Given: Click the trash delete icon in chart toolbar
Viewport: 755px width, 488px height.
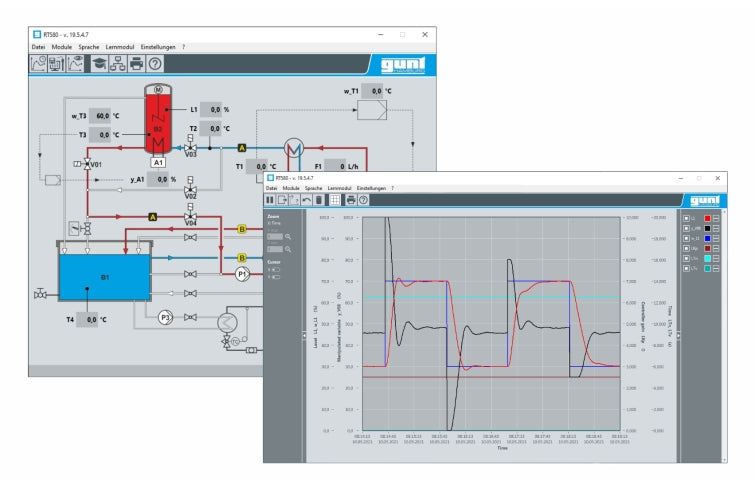Looking at the screenshot, I should click(319, 200).
